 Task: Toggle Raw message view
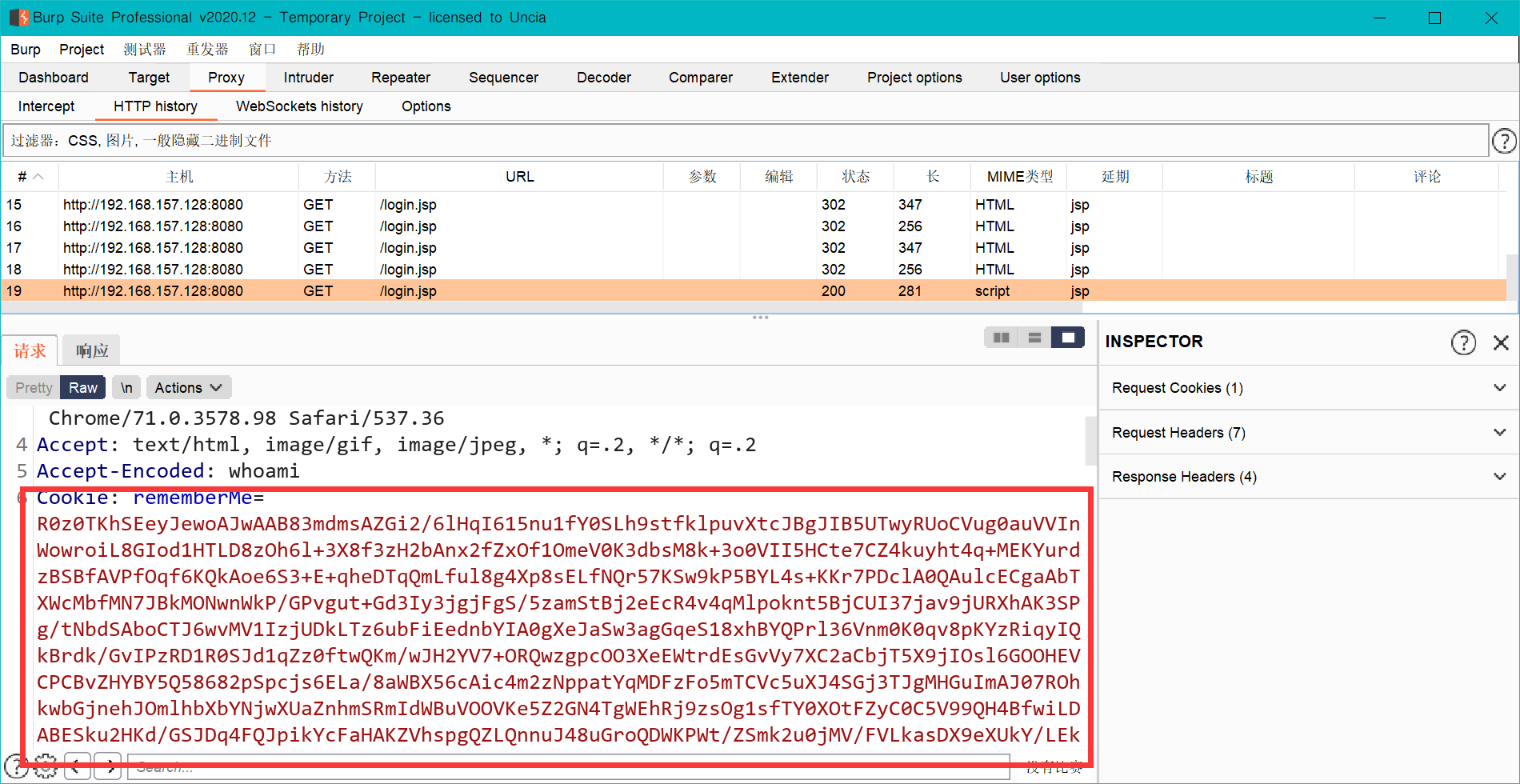coord(83,387)
